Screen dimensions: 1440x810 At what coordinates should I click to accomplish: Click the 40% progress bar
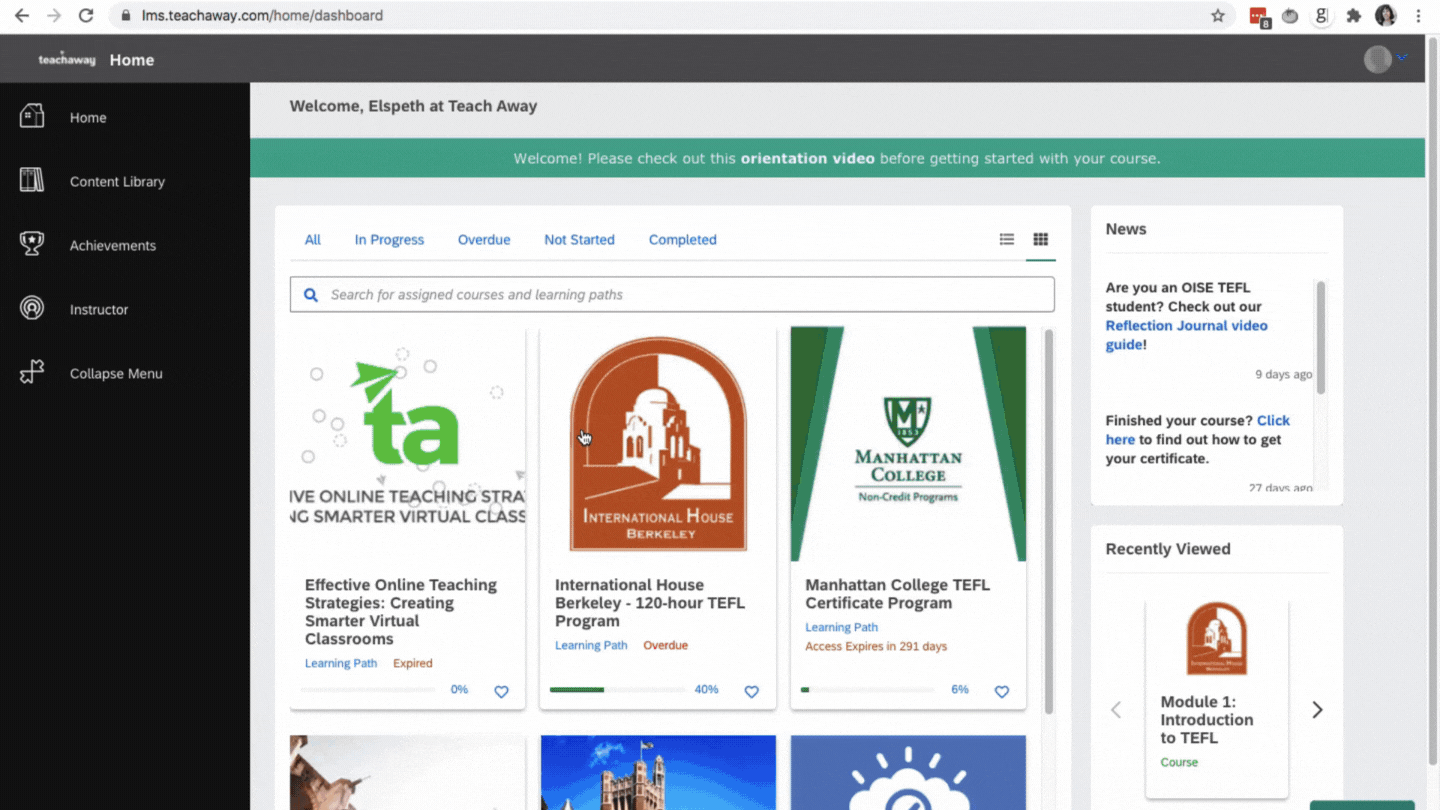[617, 690]
